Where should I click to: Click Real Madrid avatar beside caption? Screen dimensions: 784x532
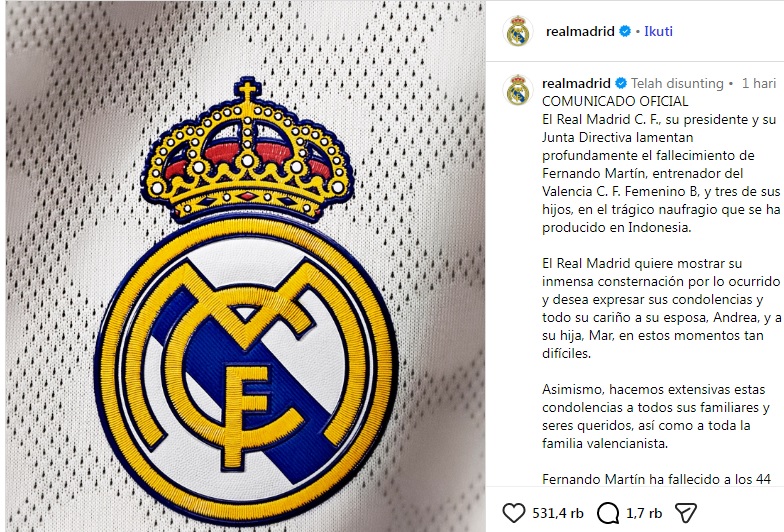coord(518,90)
